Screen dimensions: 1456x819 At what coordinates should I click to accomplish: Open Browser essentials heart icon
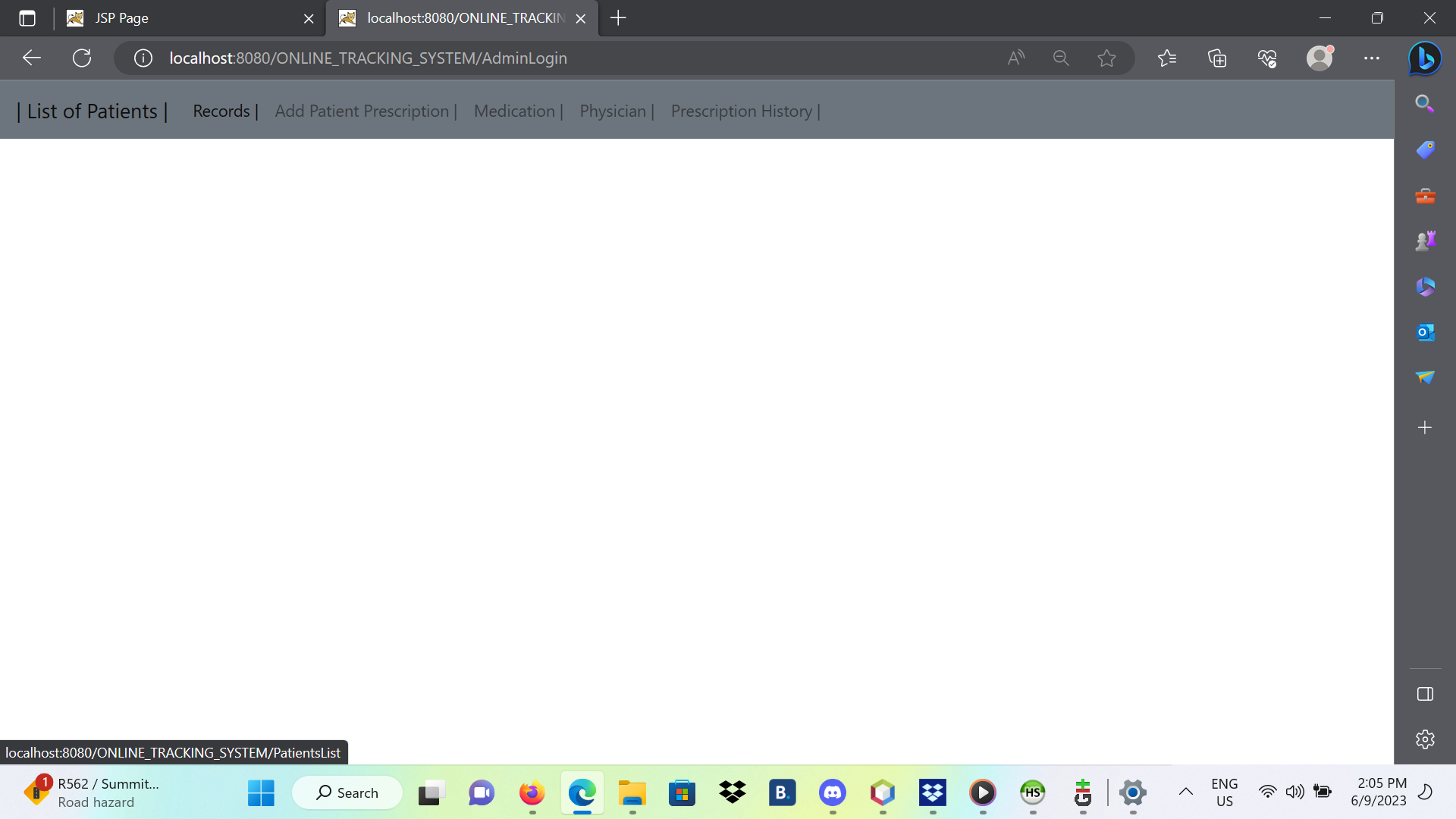click(1267, 58)
